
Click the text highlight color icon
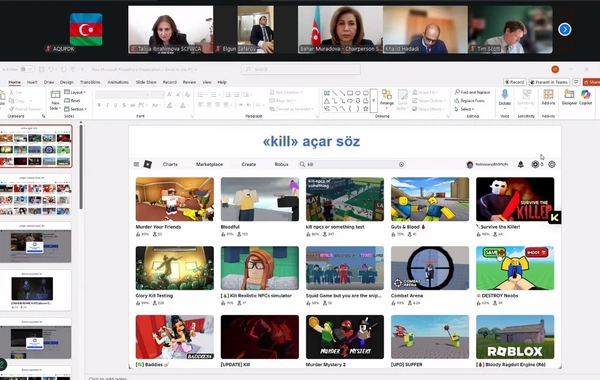click(x=170, y=105)
